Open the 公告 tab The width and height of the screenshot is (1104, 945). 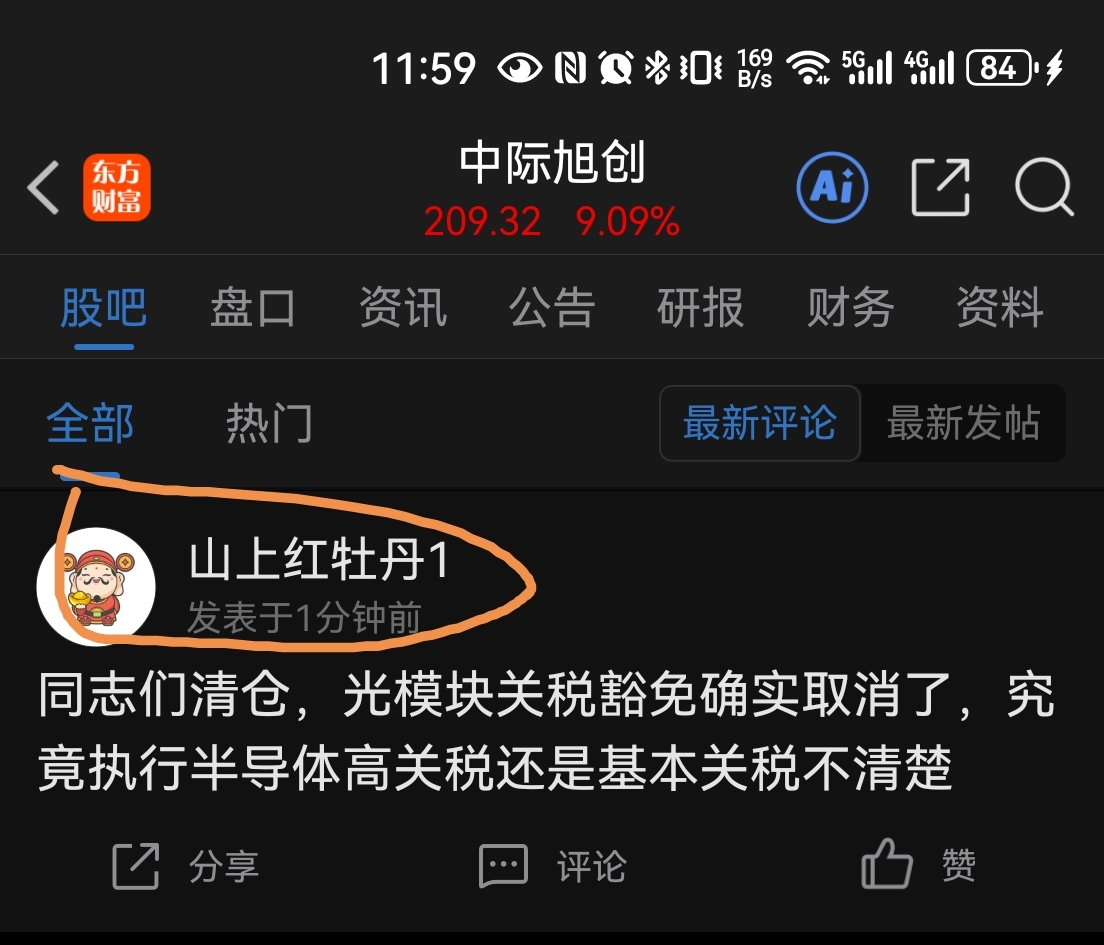(x=552, y=308)
